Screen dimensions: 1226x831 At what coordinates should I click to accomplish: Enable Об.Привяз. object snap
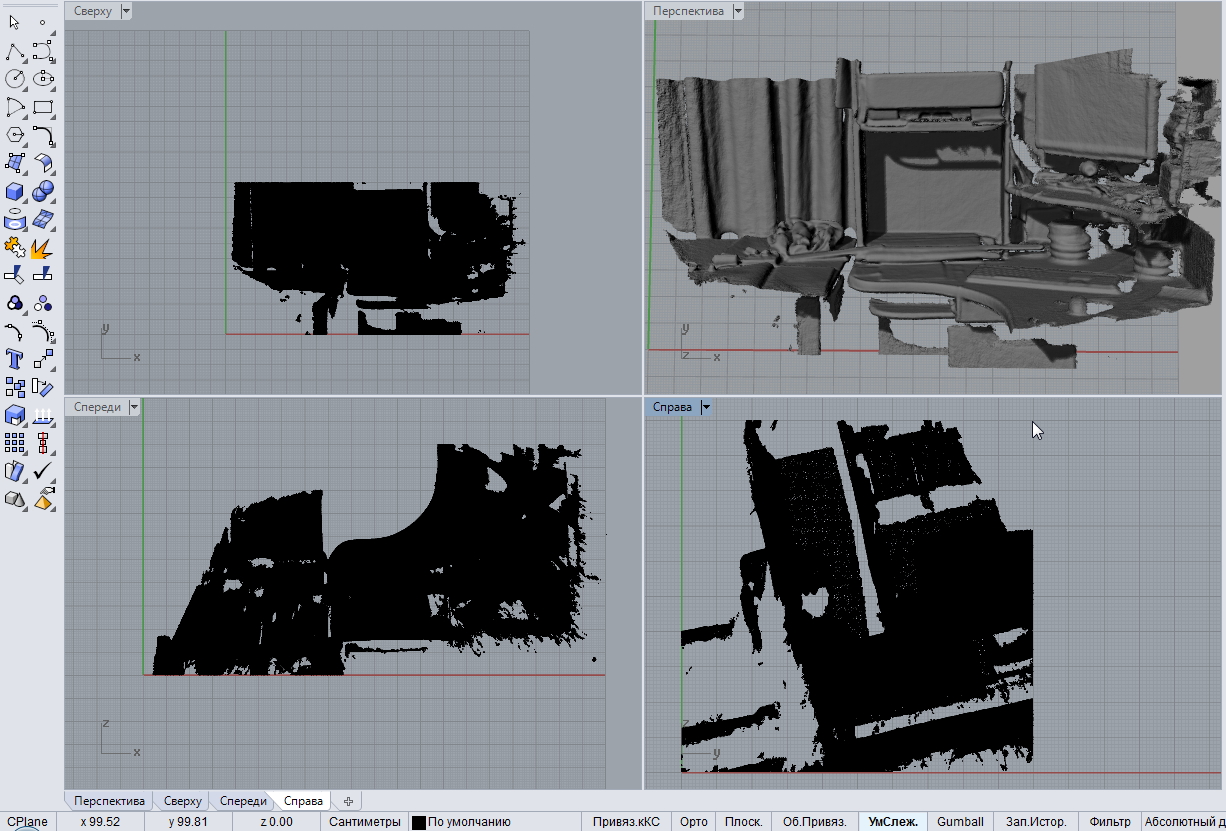pos(814,822)
